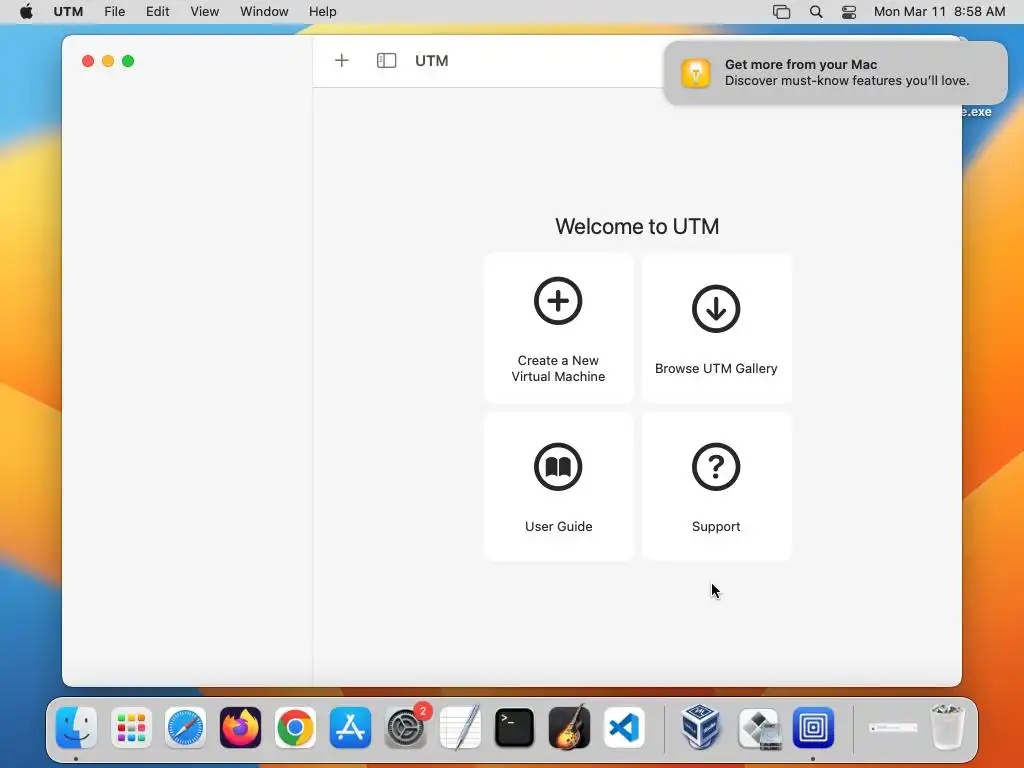Open the Edit menu
1024x768 pixels.
tap(157, 12)
